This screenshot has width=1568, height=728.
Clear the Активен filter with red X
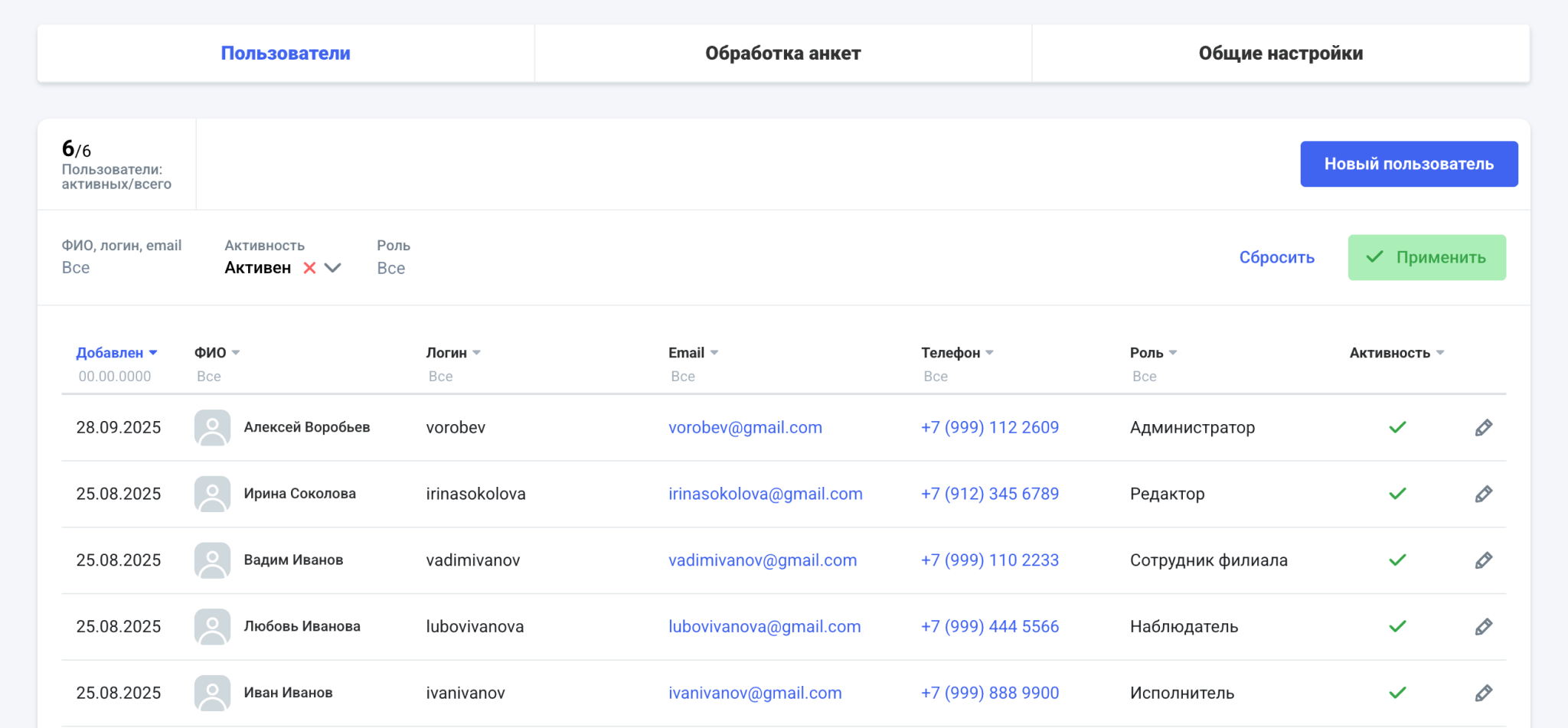tap(309, 268)
